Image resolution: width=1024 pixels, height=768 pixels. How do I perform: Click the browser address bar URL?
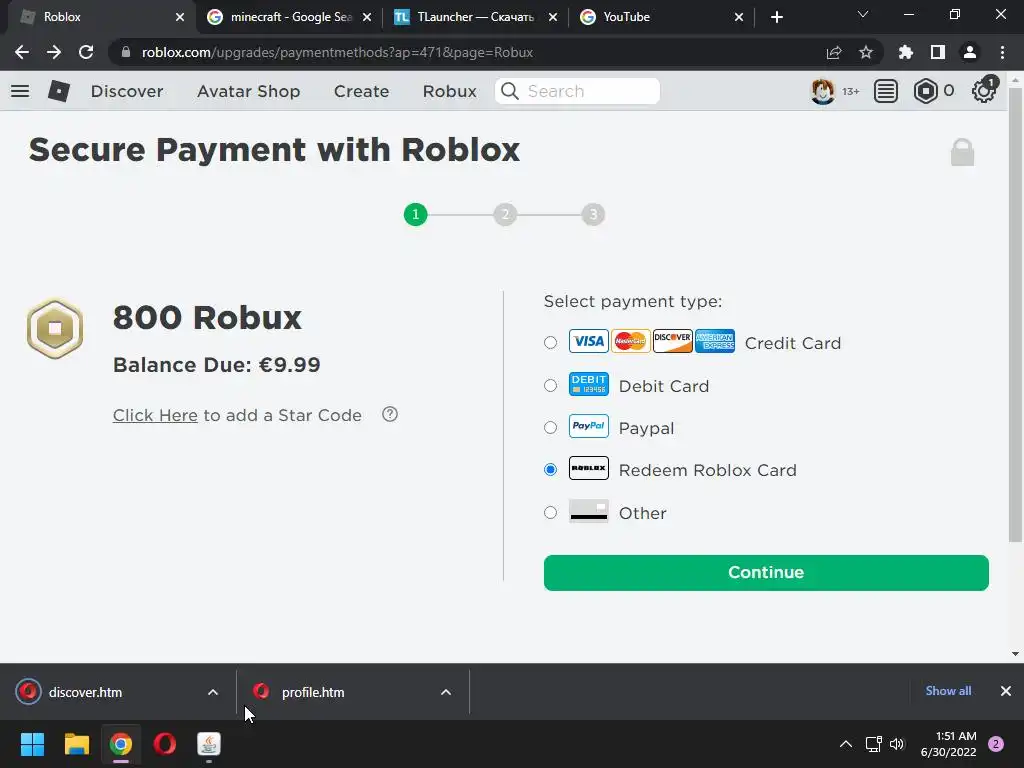[337, 52]
